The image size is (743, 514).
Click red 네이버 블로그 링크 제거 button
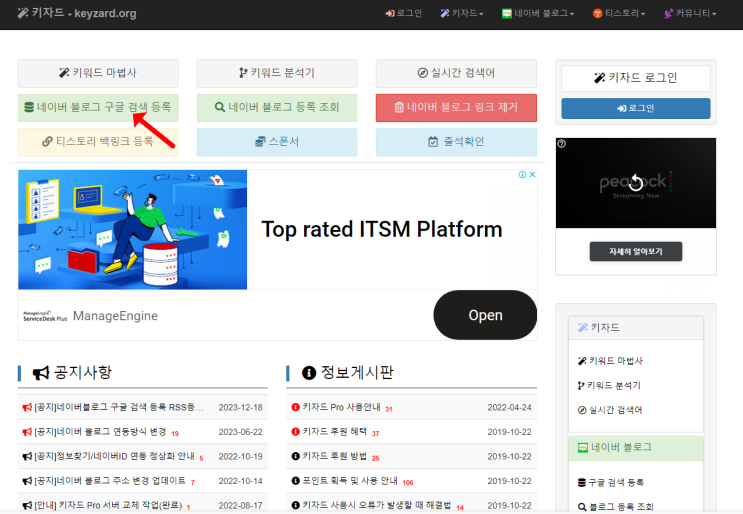456,108
